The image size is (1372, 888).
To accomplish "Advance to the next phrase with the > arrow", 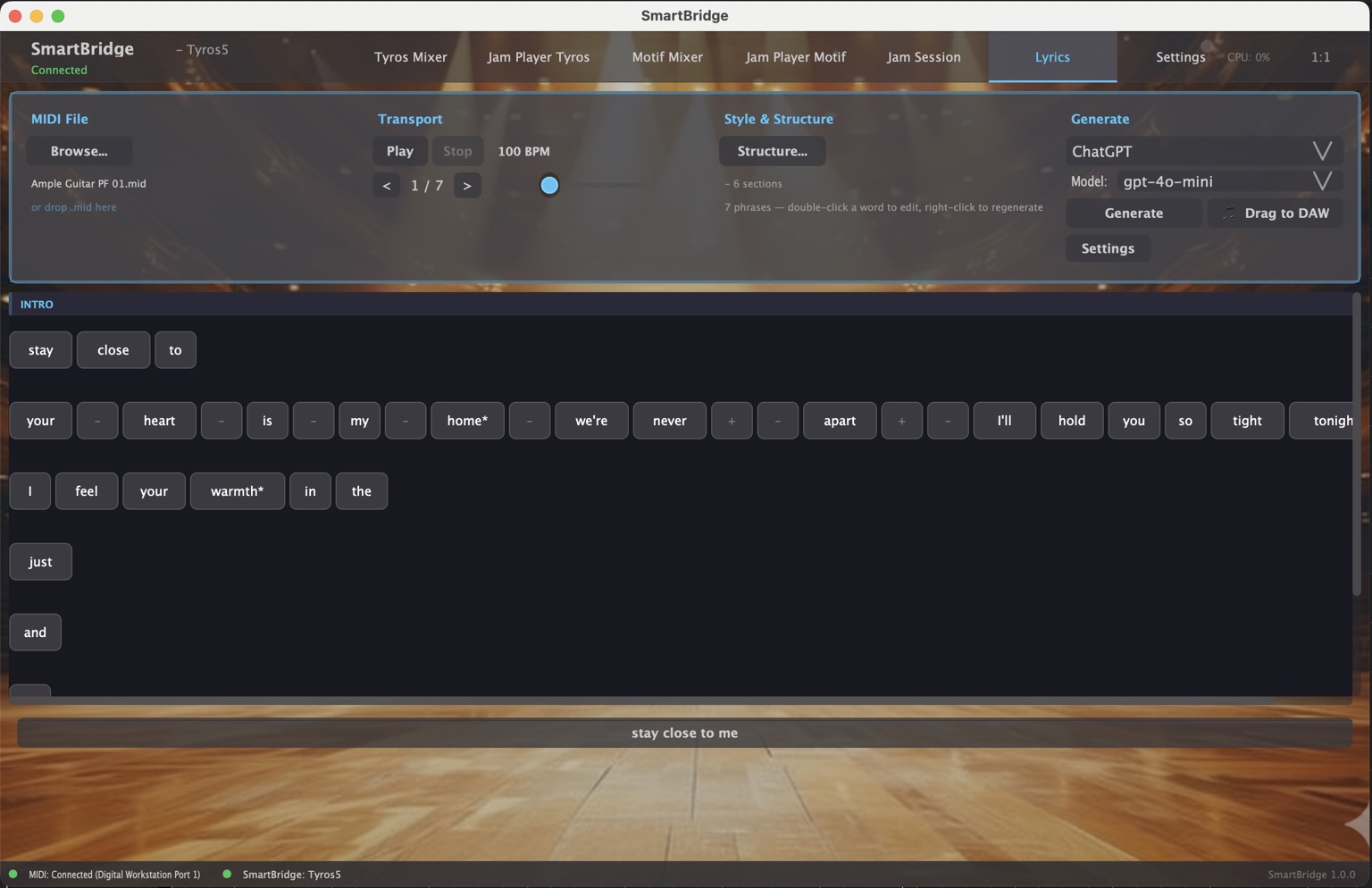I will [x=467, y=185].
